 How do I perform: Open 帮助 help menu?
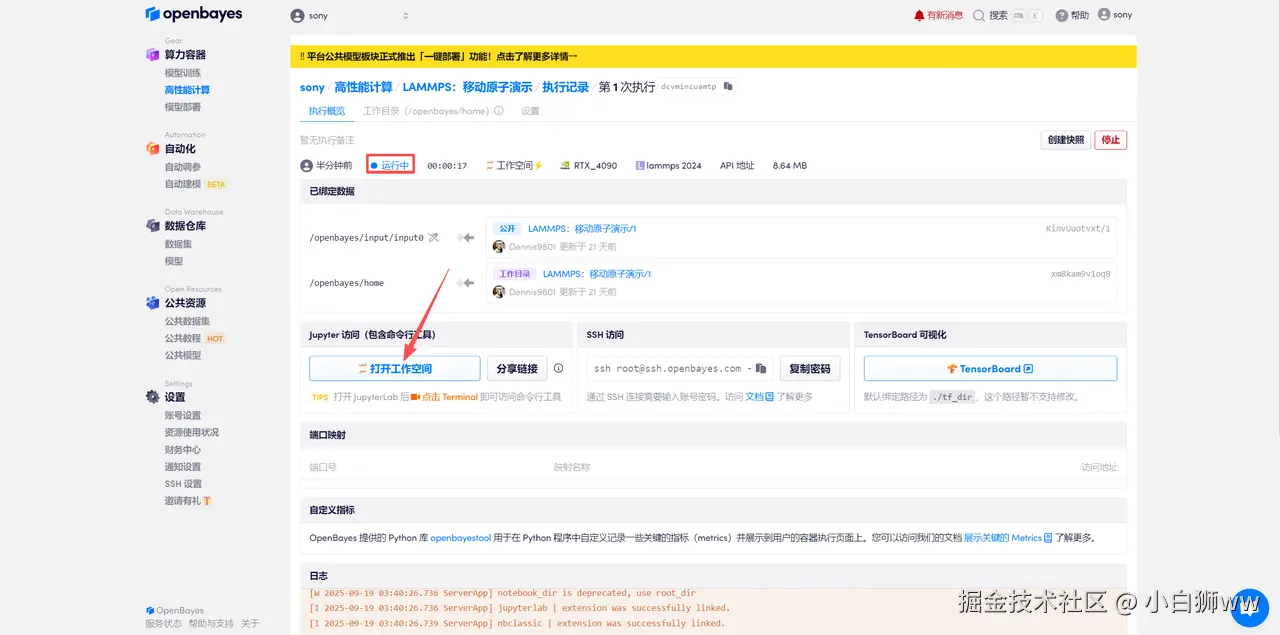pos(1073,15)
